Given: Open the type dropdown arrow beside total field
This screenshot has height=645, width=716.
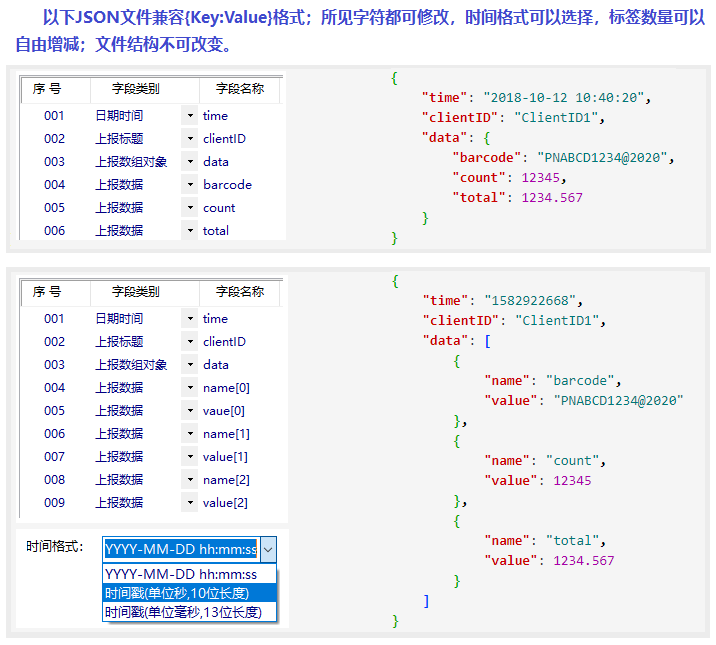Looking at the screenshot, I should point(190,231).
